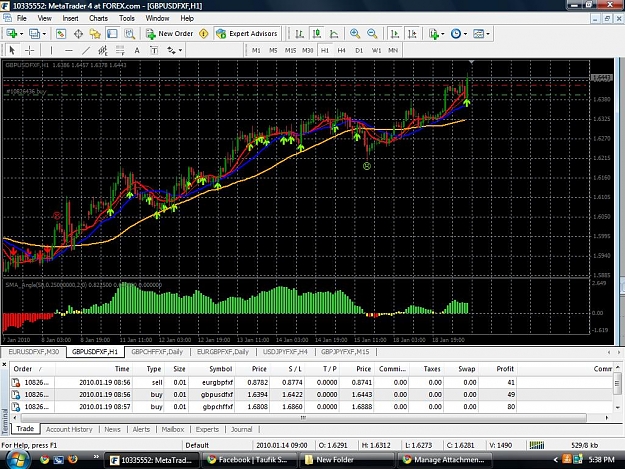The width and height of the screenshot is (625, 469).
Task: Switch to the USDJPYFXF,H4 chart tab
Action: tap(285, 352)
